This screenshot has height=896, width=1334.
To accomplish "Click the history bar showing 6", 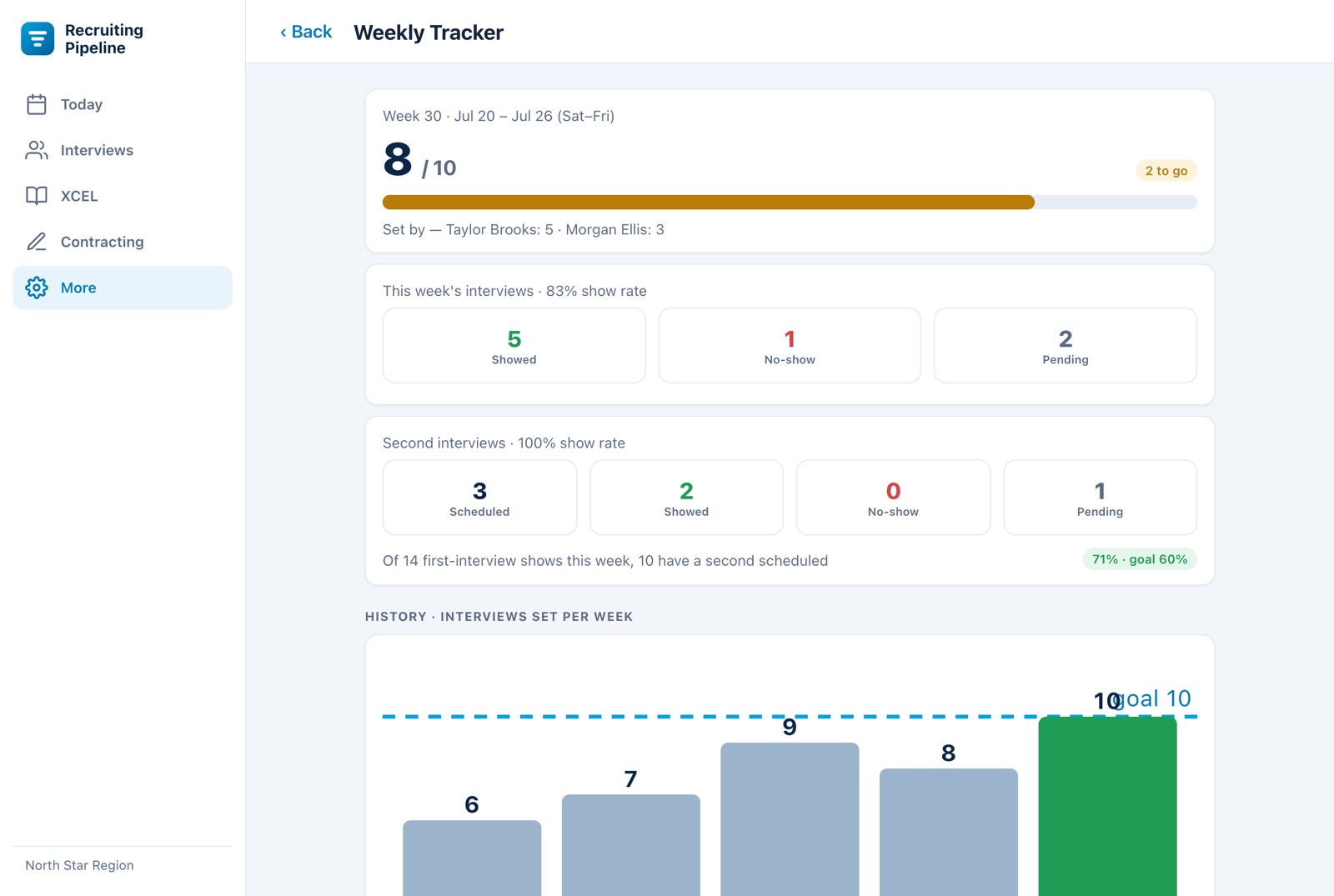I will tap(472, 858).
